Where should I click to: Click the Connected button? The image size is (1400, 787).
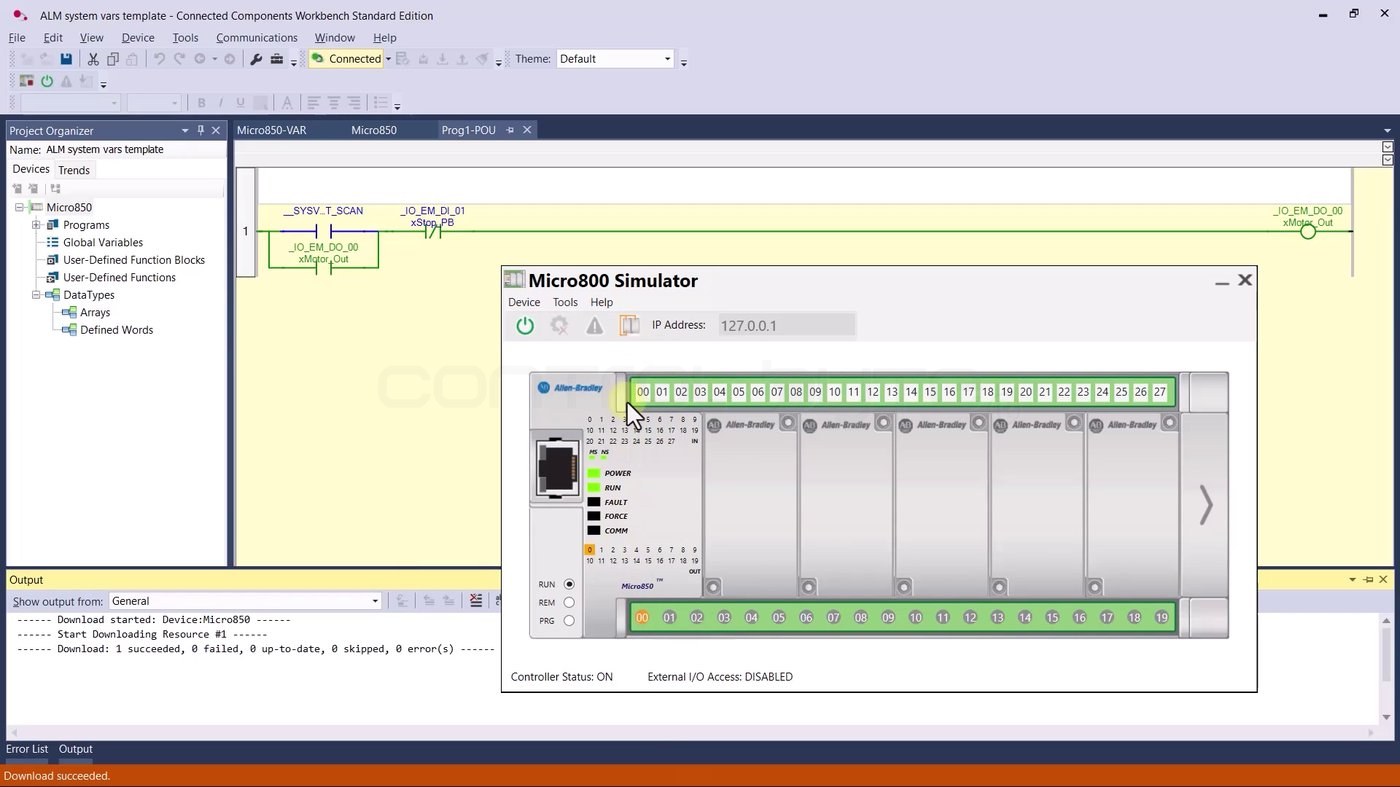[x=346, y=59]
